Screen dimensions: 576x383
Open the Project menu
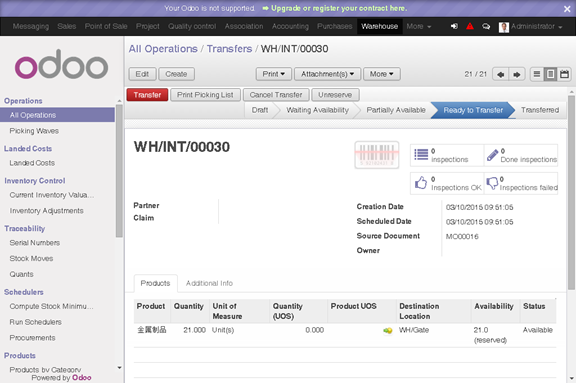(x=148, y=26)
